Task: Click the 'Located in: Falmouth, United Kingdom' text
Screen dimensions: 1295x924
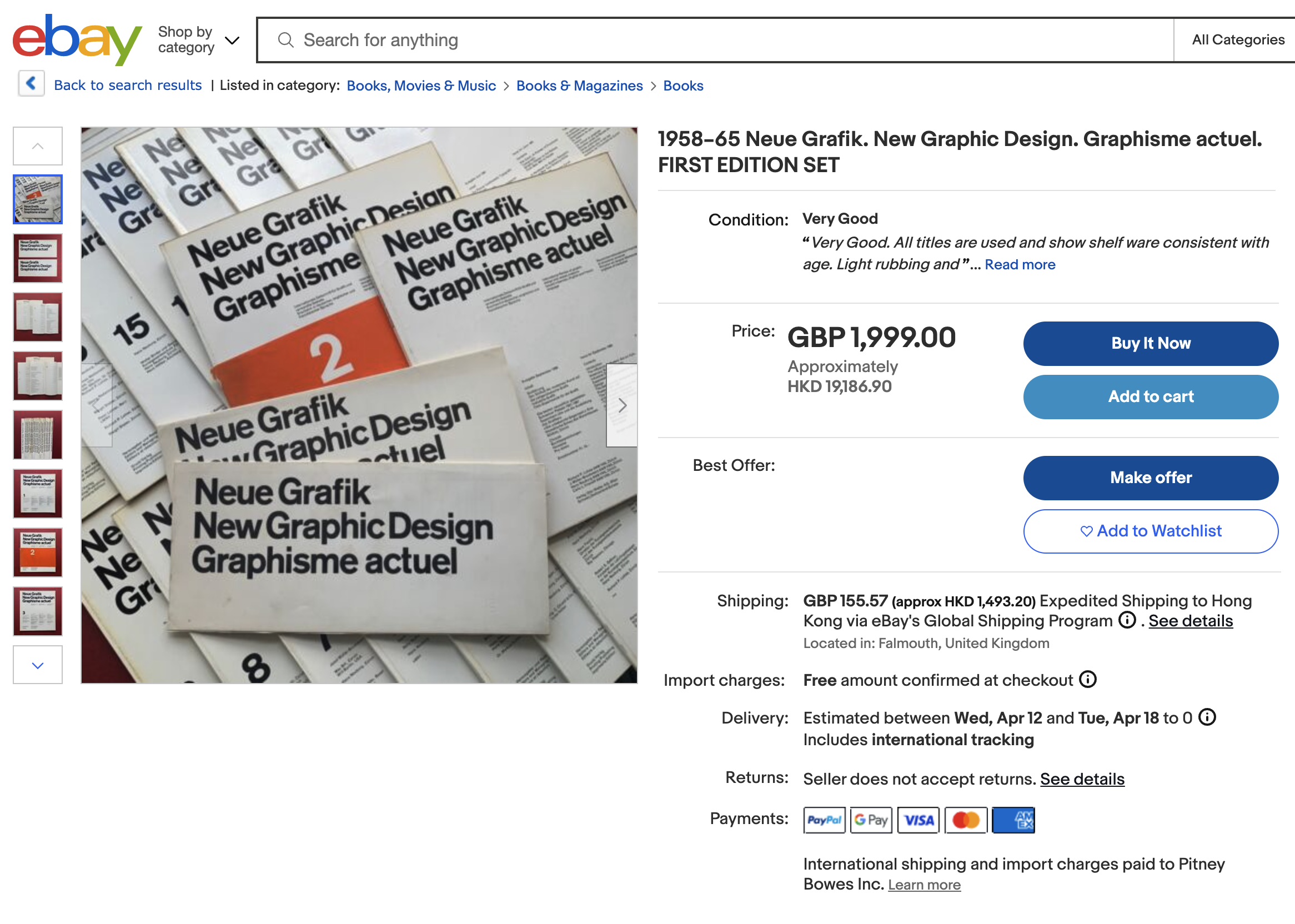Action: [x=926, y=644]
